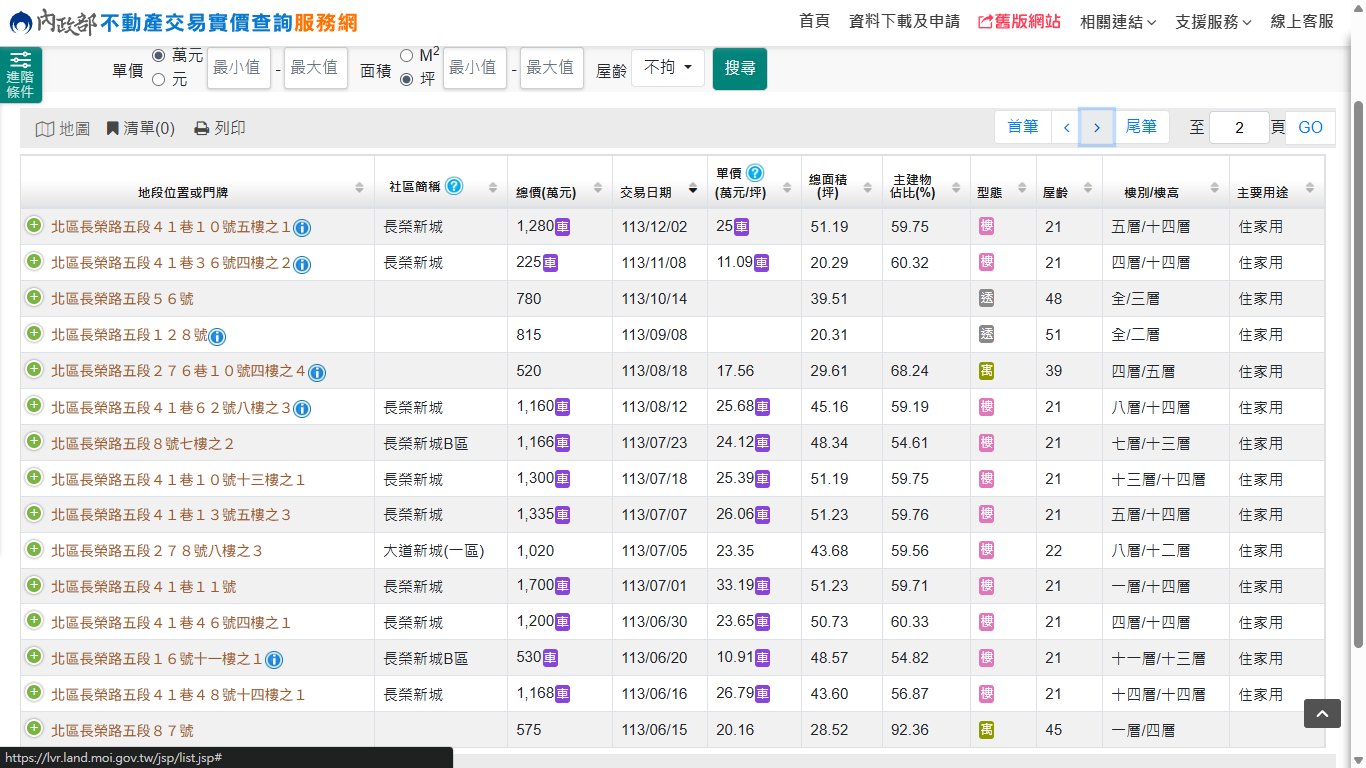
Task: Select 萬元 unit price radio
Action: [158, 56]
